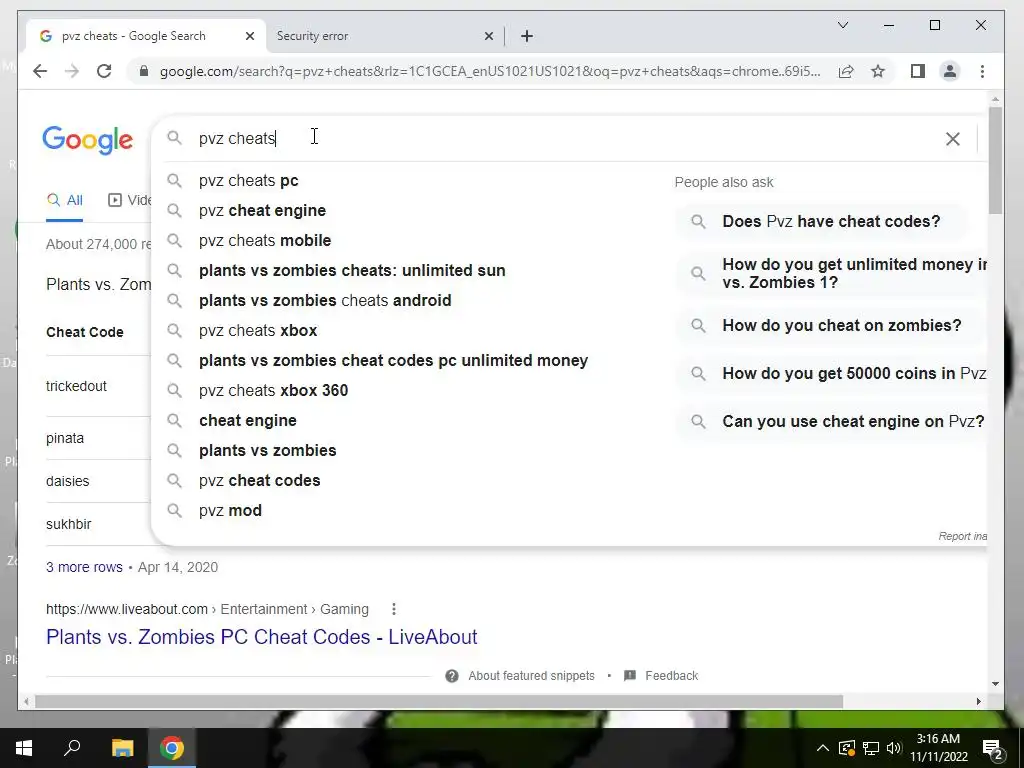Click the URL address bar
The image size is (1024, 768).
pos(490,71)
